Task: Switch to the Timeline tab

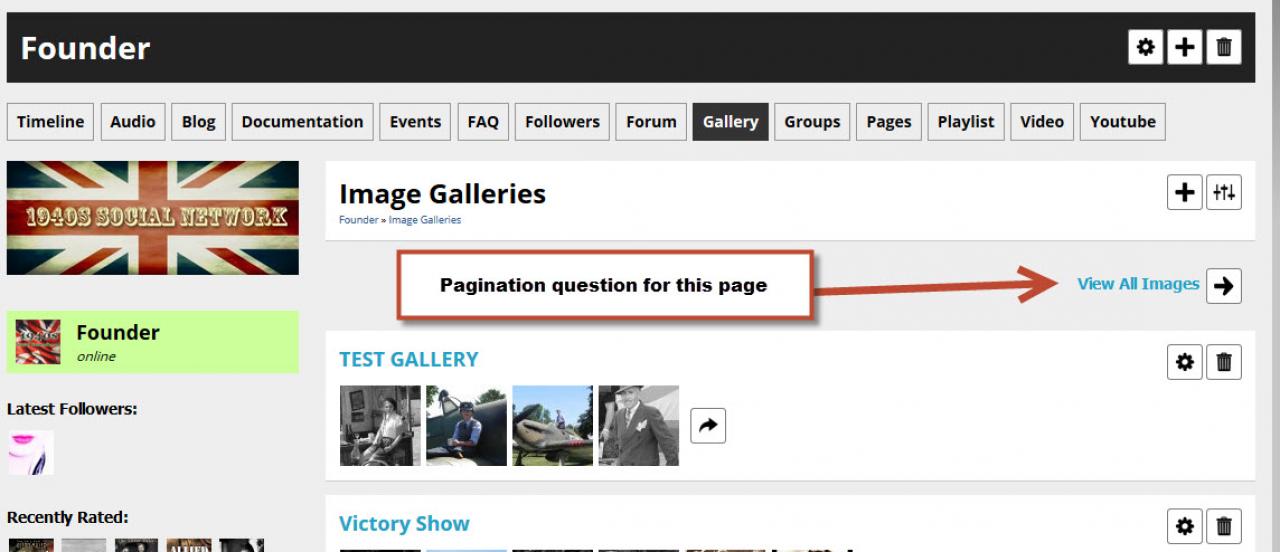Action: (x=50, y=122)
